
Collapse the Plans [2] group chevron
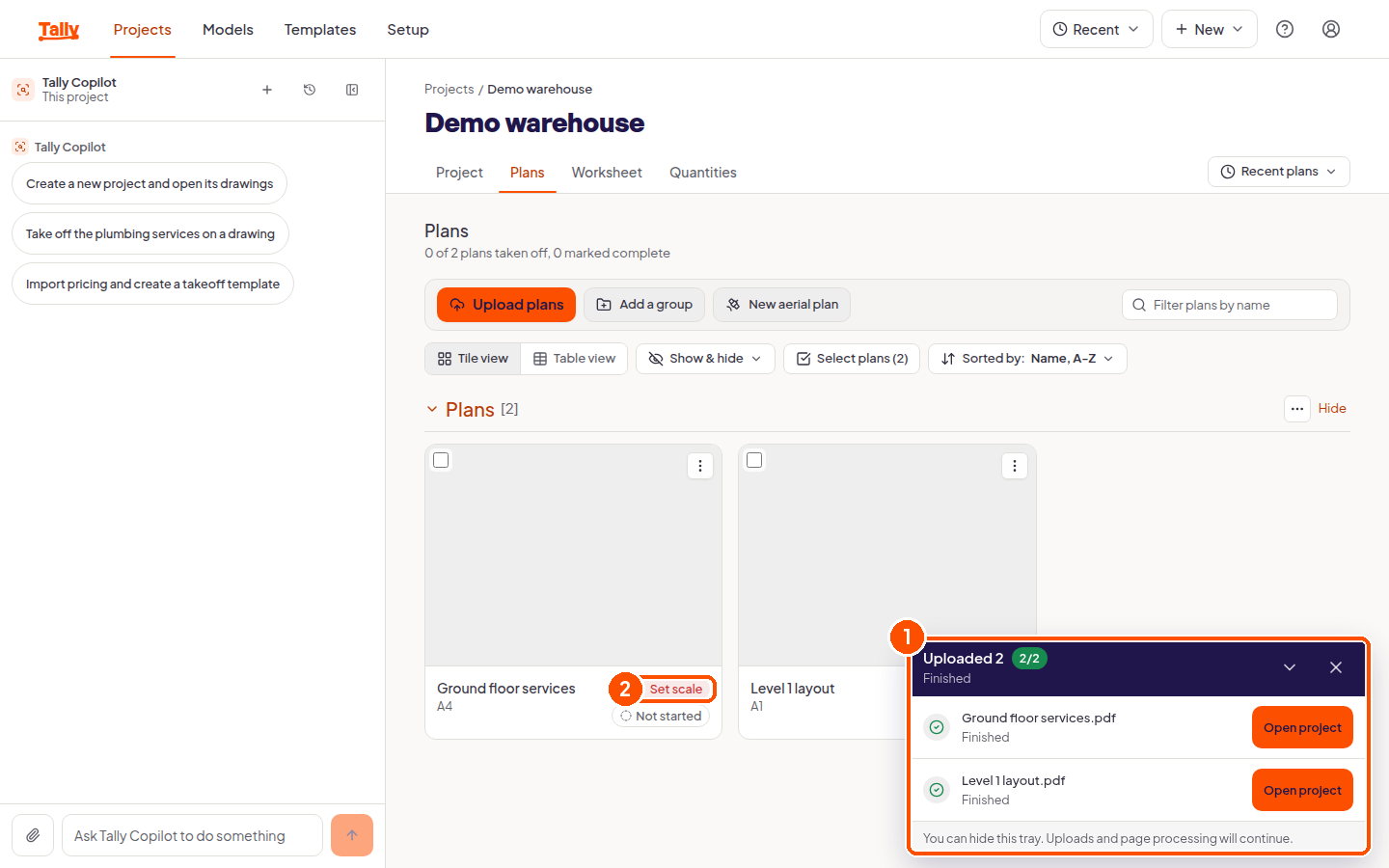coord(432,409)
